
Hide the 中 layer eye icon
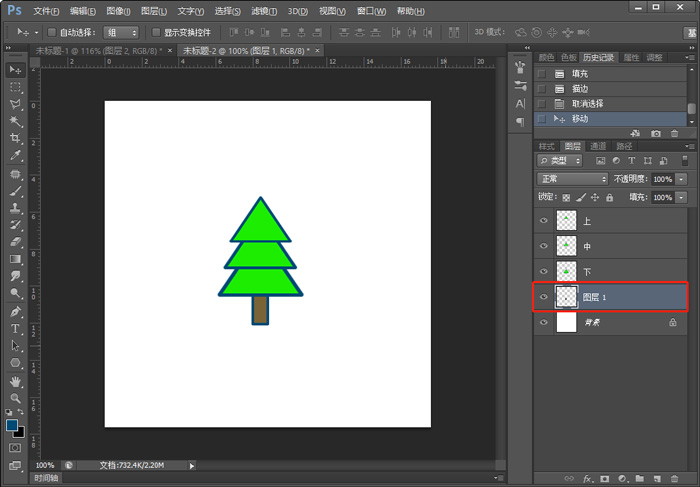pos(543,246)
